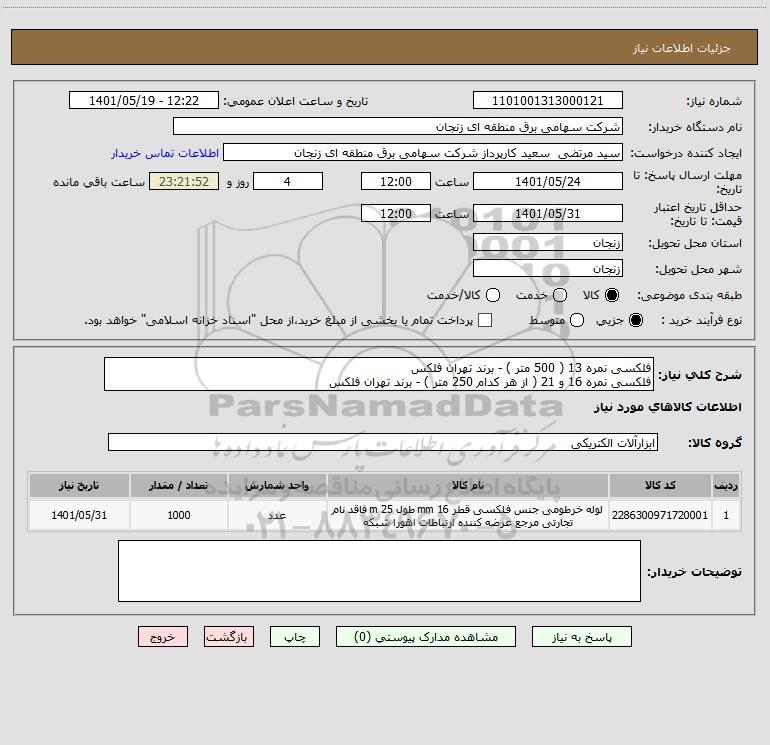Click the row number 1 cell
770x745 pixels.
[726, 515]
